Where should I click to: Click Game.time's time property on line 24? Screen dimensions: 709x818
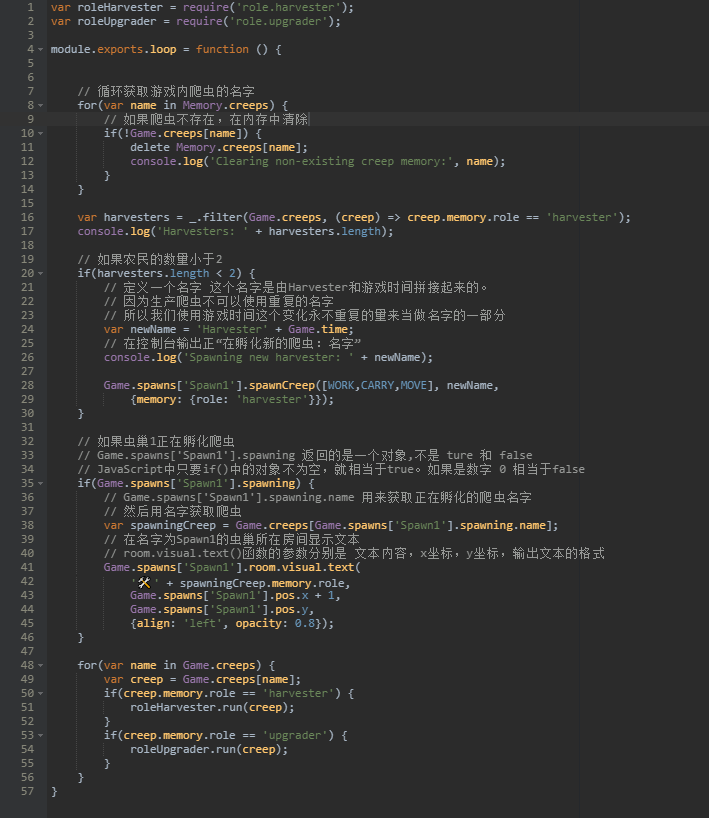click(334, 329)
